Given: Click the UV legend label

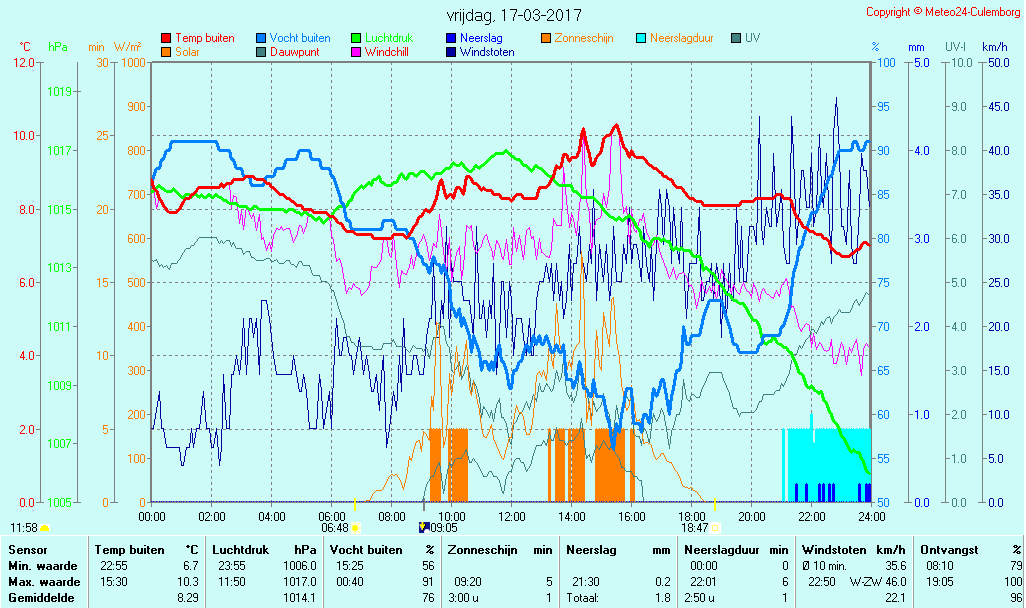Looking at the screenshot, I should pos(752,38).
